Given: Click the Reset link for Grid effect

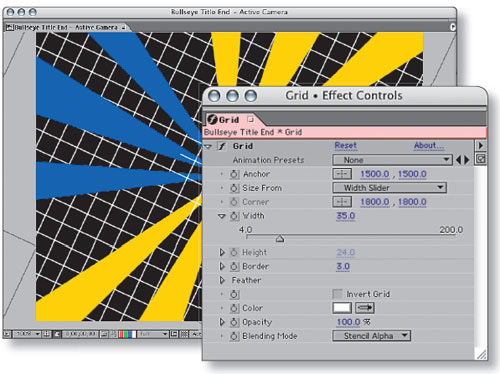Looking at the screenshot, I should (345, 146).
